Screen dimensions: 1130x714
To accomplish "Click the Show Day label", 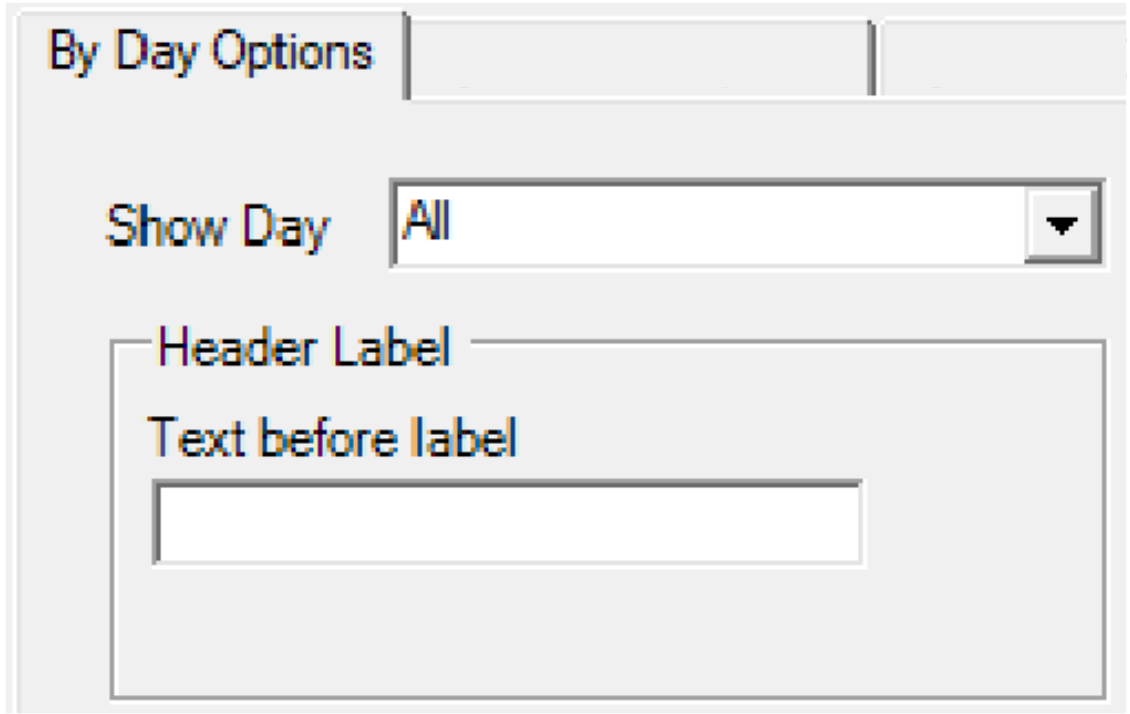I will click(x=217, y=225).
